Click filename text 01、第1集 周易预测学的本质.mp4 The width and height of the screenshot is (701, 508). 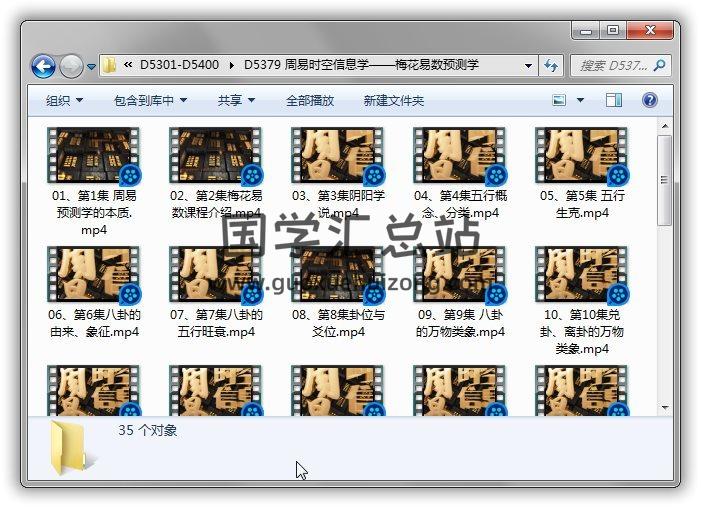click(94, 212)
